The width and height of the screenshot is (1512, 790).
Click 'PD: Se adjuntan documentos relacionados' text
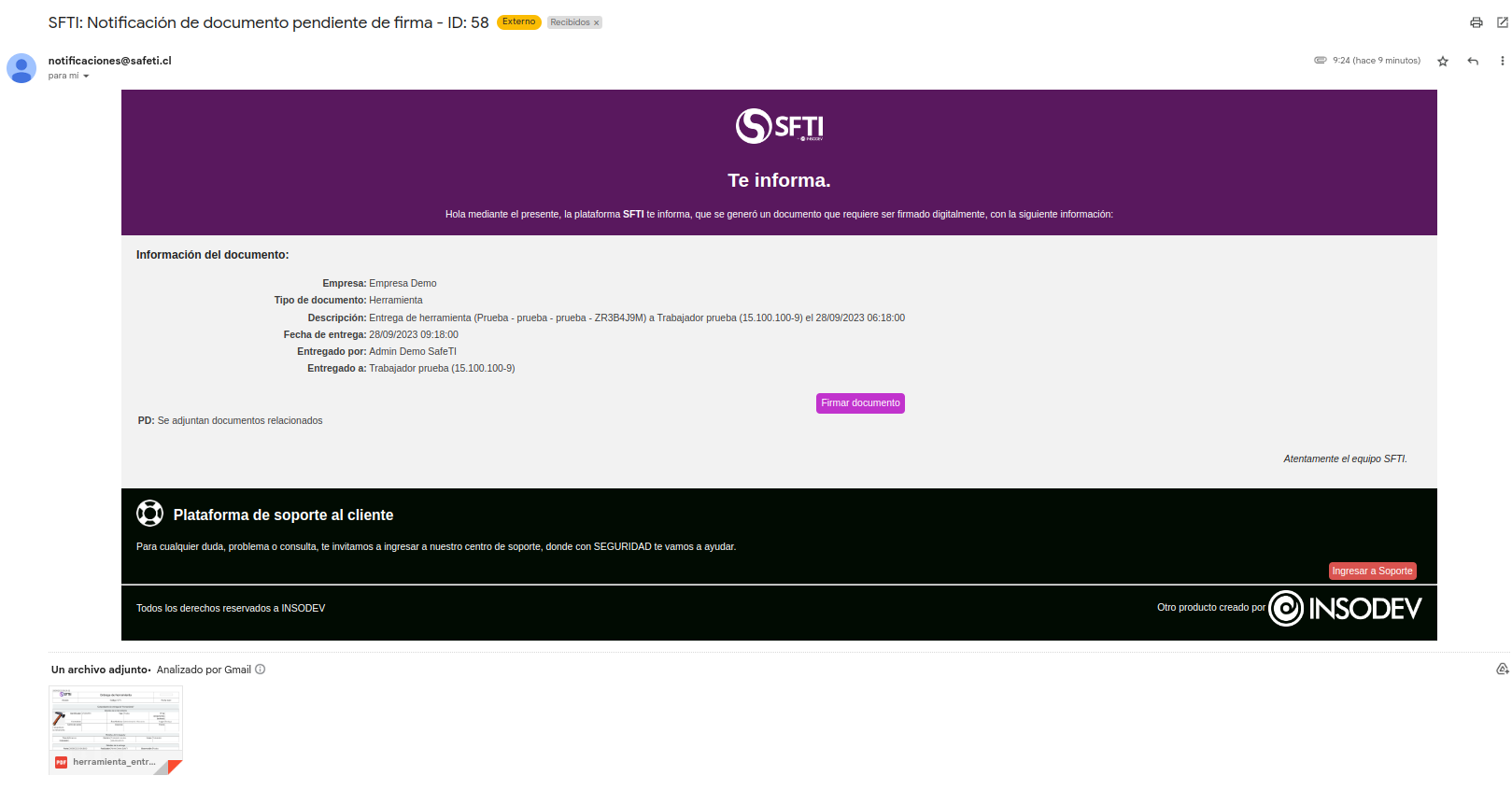(231, 421)
